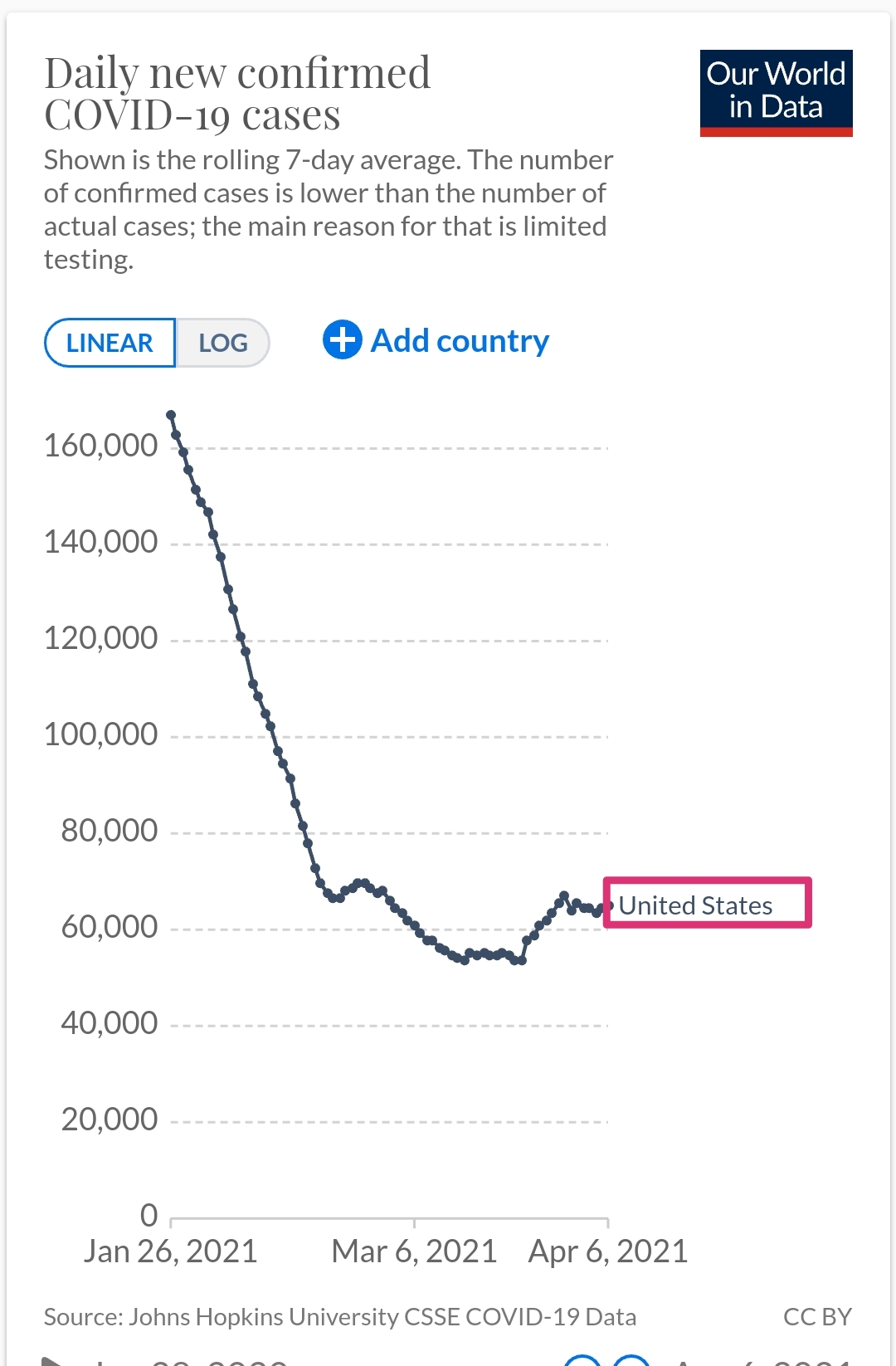The height and width of the screenshot is (1366, 896).
Task: Click the last data point beside United States
Action: 608,905
